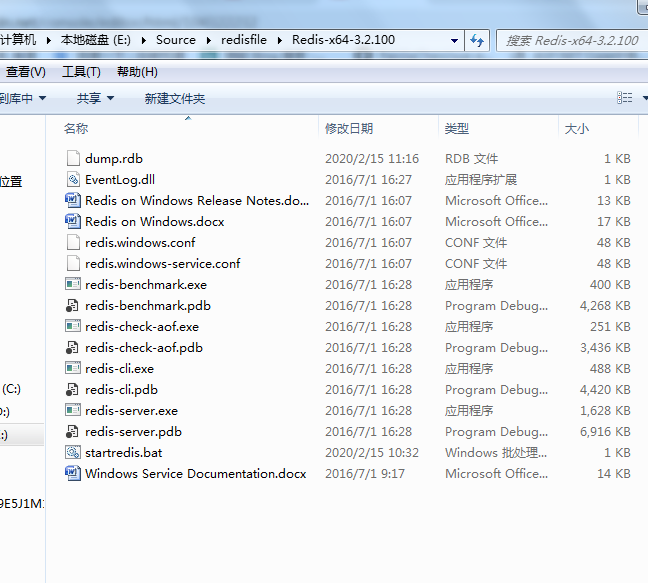
Task: Click the startredis.bat batch file icon
Action: click(73, 452)
